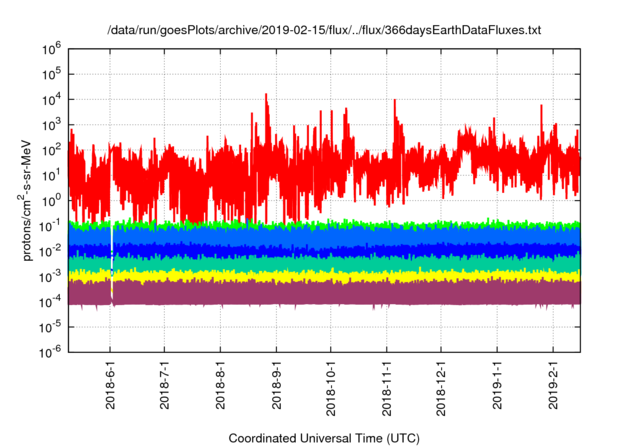Click the 2018-10-1 date label
The image size is (640, 448).
point(331,388)
